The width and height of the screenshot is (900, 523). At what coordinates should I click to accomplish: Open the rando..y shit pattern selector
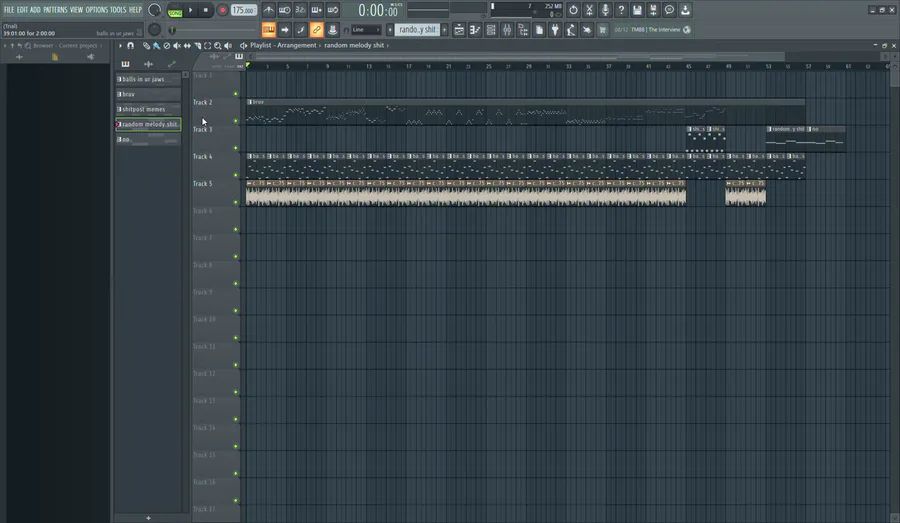(x=417, y=30)
